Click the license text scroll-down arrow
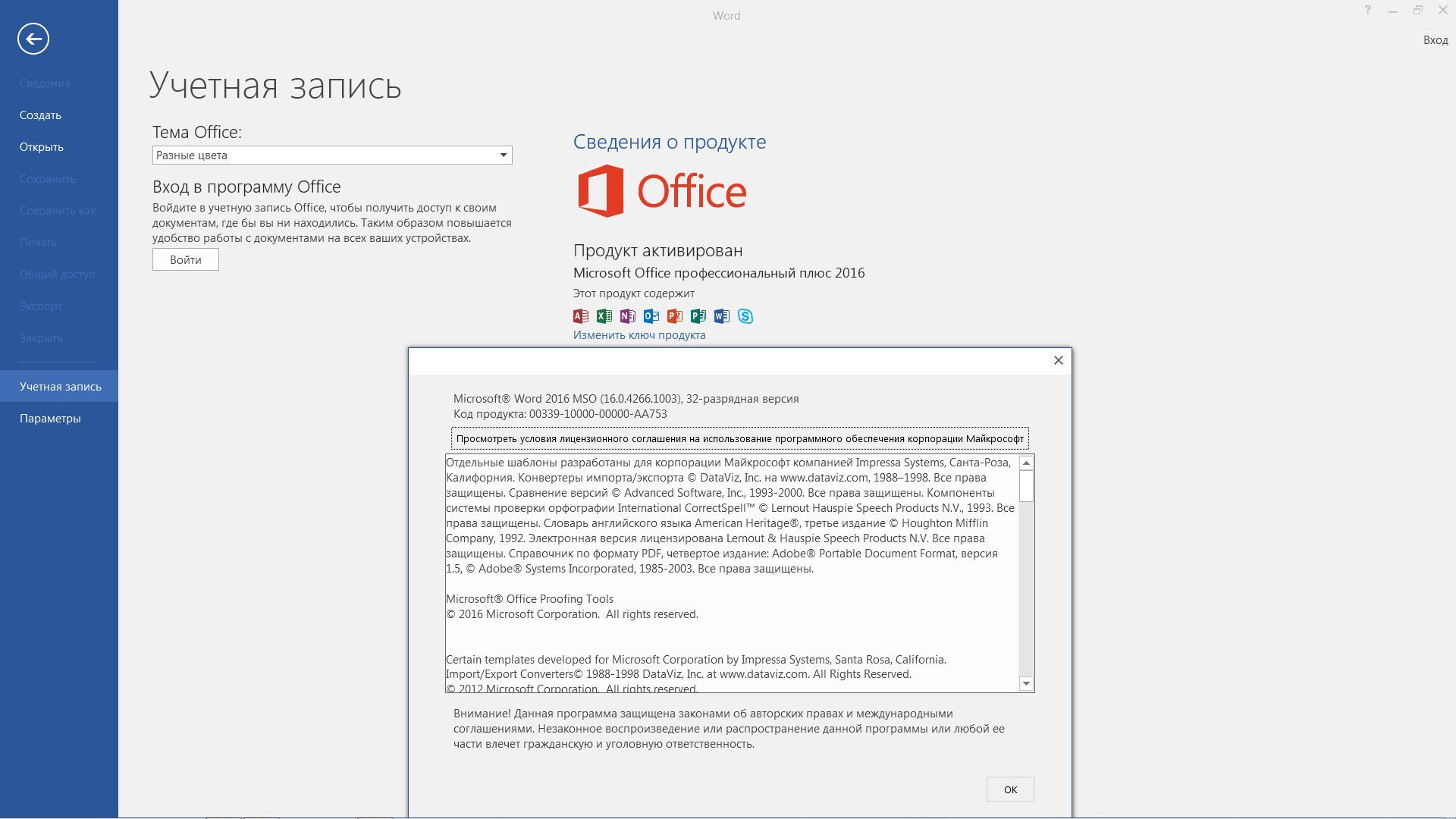The height and width of the screenshot is (819, 1456). (x=1027, y=683)
